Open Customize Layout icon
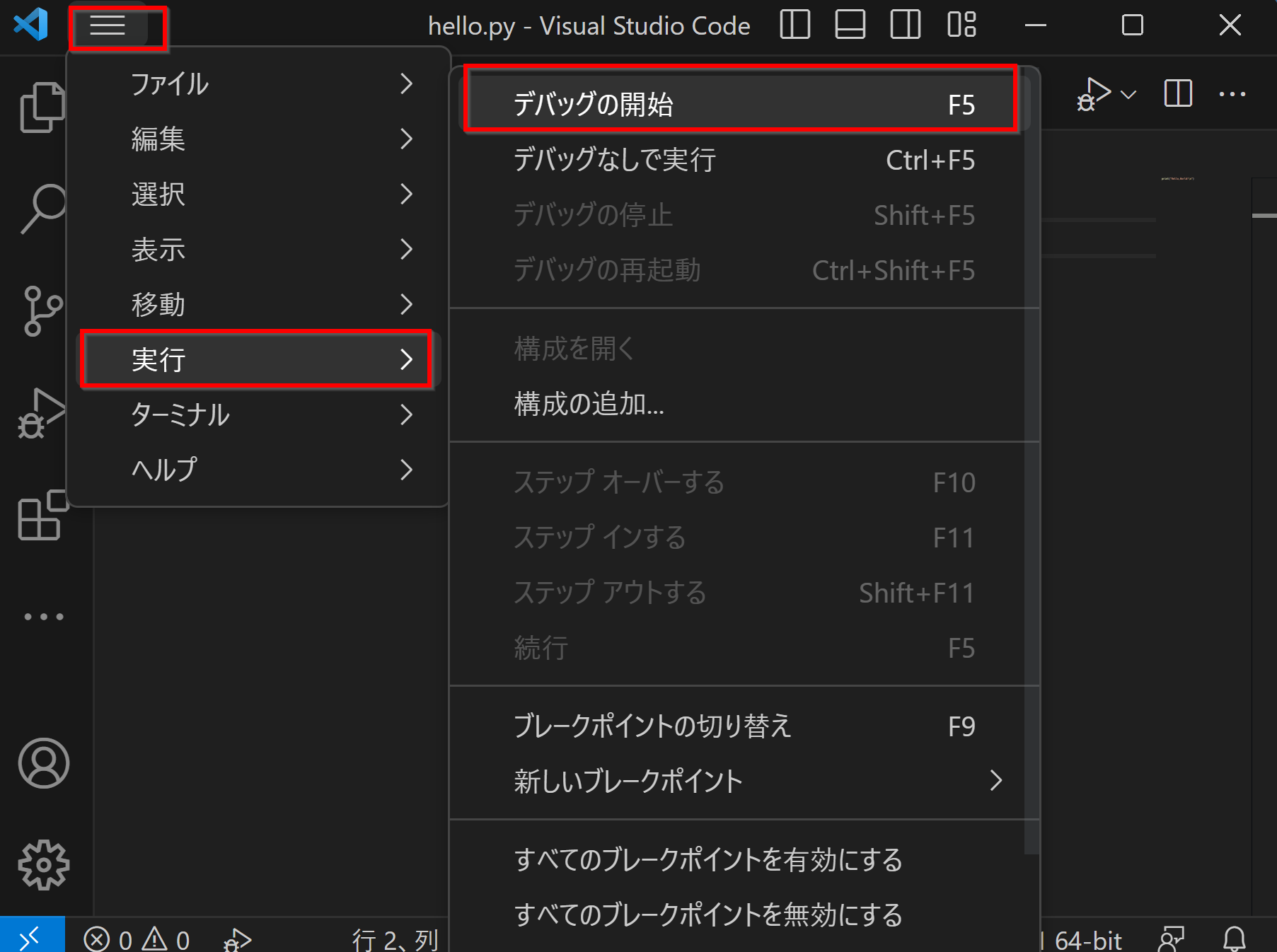The image size is (1277, 952). click(x=961, y=25)
